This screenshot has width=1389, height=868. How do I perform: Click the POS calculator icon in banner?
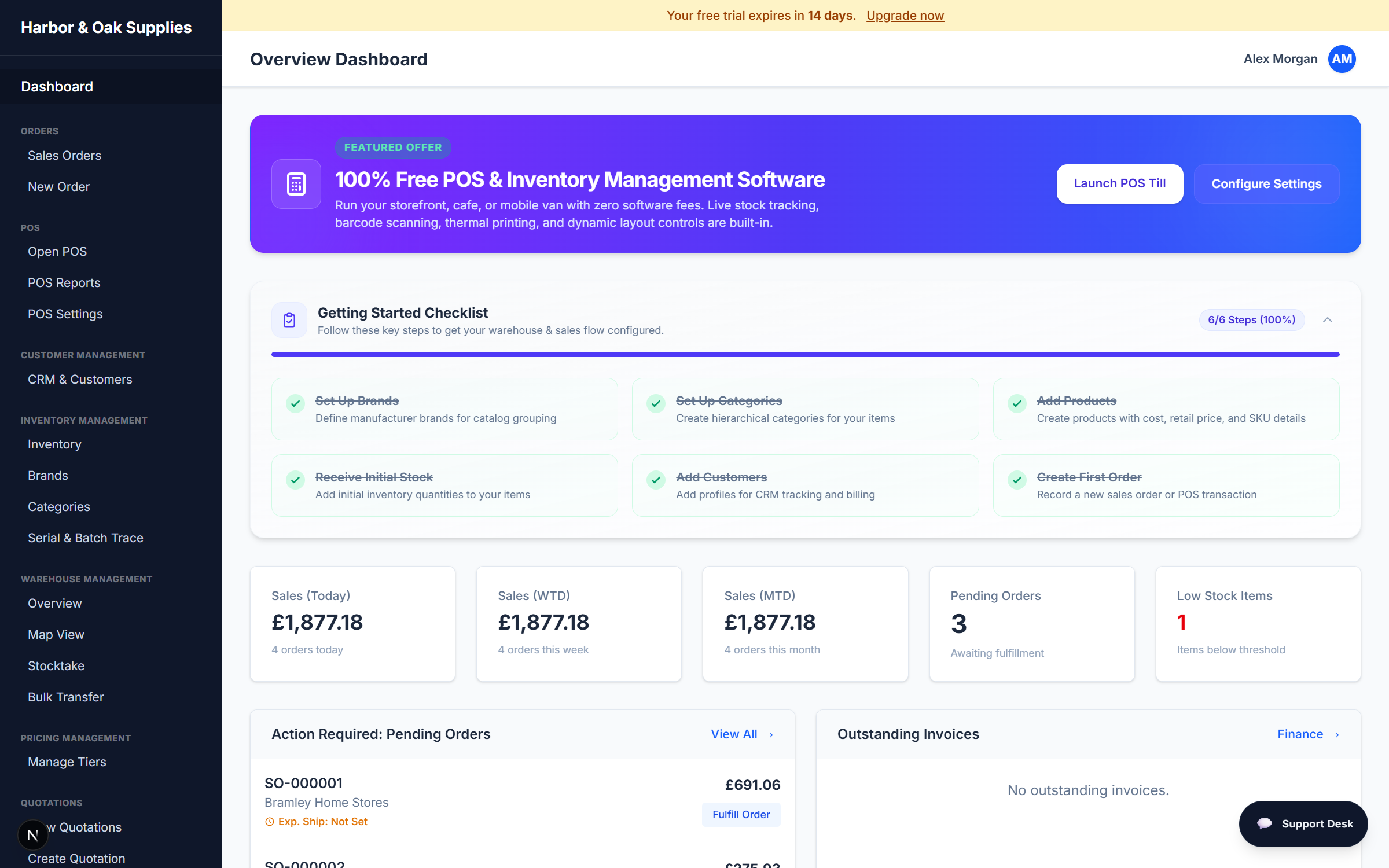296,184
